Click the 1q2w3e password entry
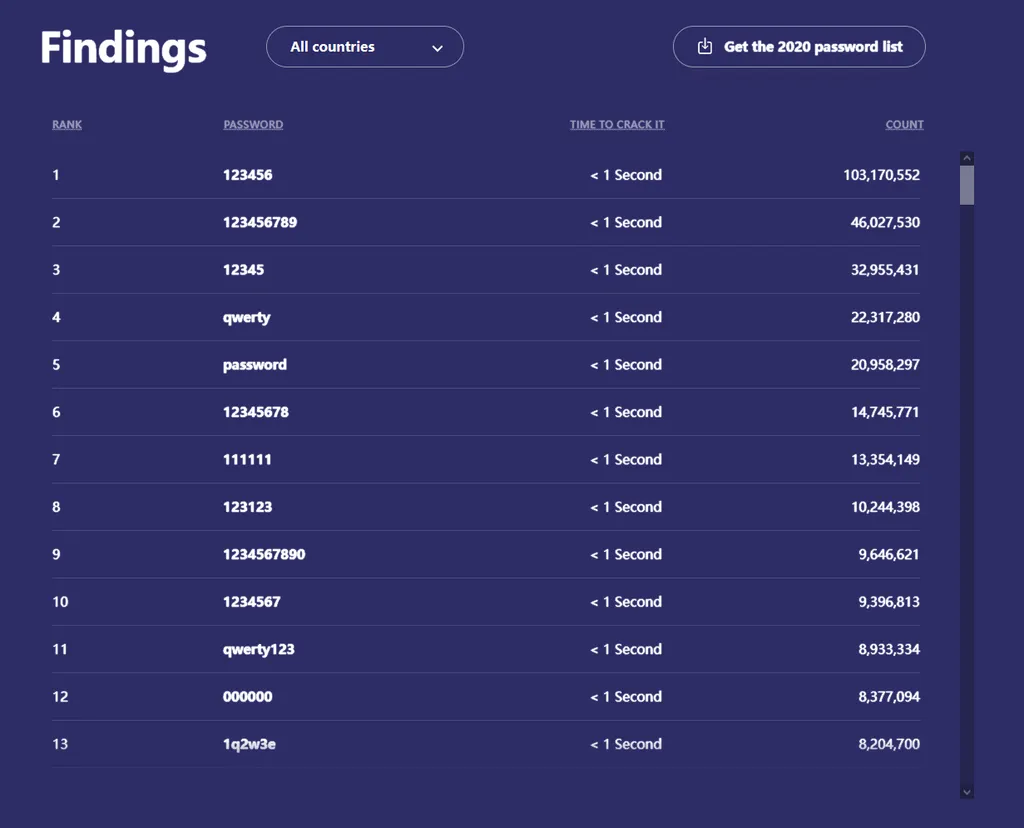1024x828 pixels. [249, 744]
